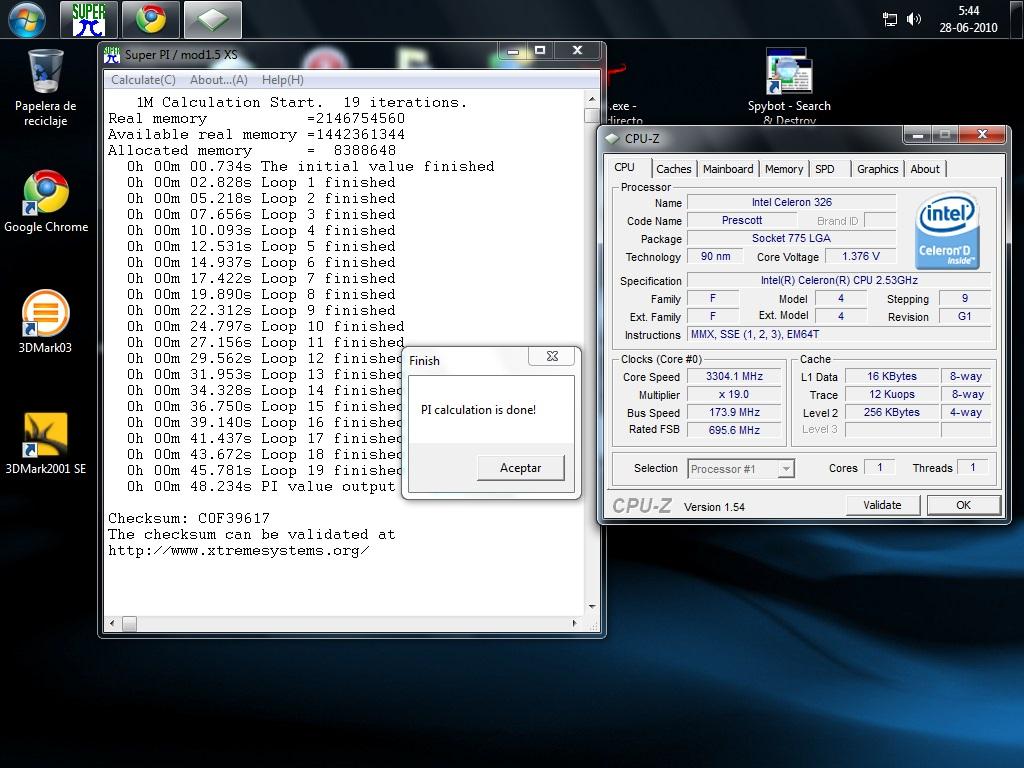The height and width of the screenshot is (768, 1024).
Task: Switch to the Mainboard tab in CPU-Z
Action: [x=728, y=169]
